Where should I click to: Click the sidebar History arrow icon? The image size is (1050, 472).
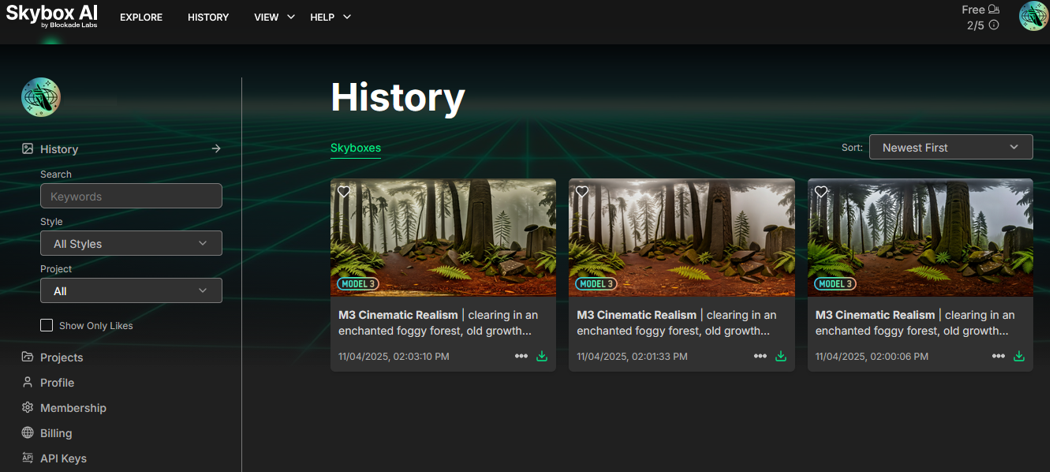(216, 149)
